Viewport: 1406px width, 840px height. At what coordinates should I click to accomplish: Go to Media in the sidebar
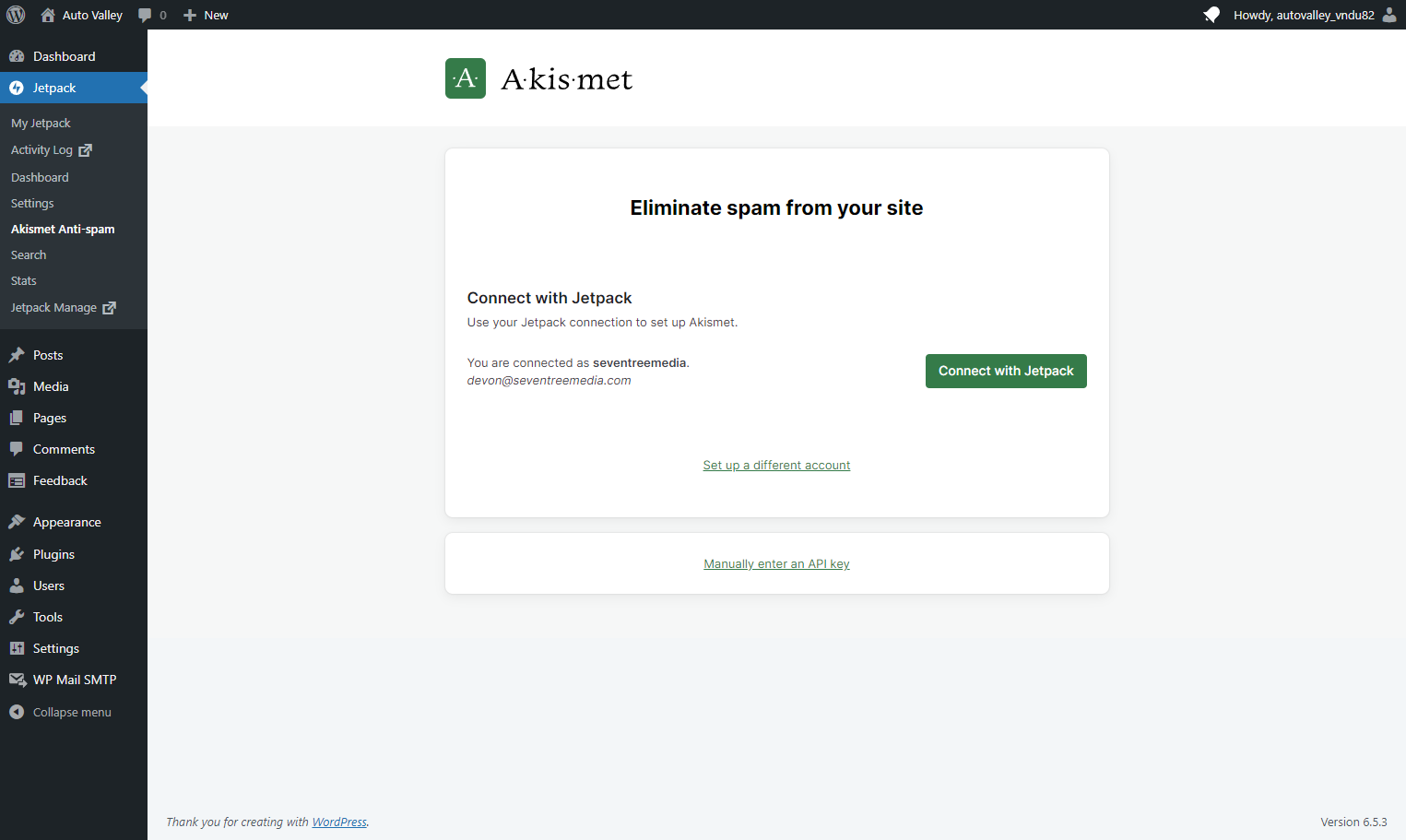tap(51, 386)
